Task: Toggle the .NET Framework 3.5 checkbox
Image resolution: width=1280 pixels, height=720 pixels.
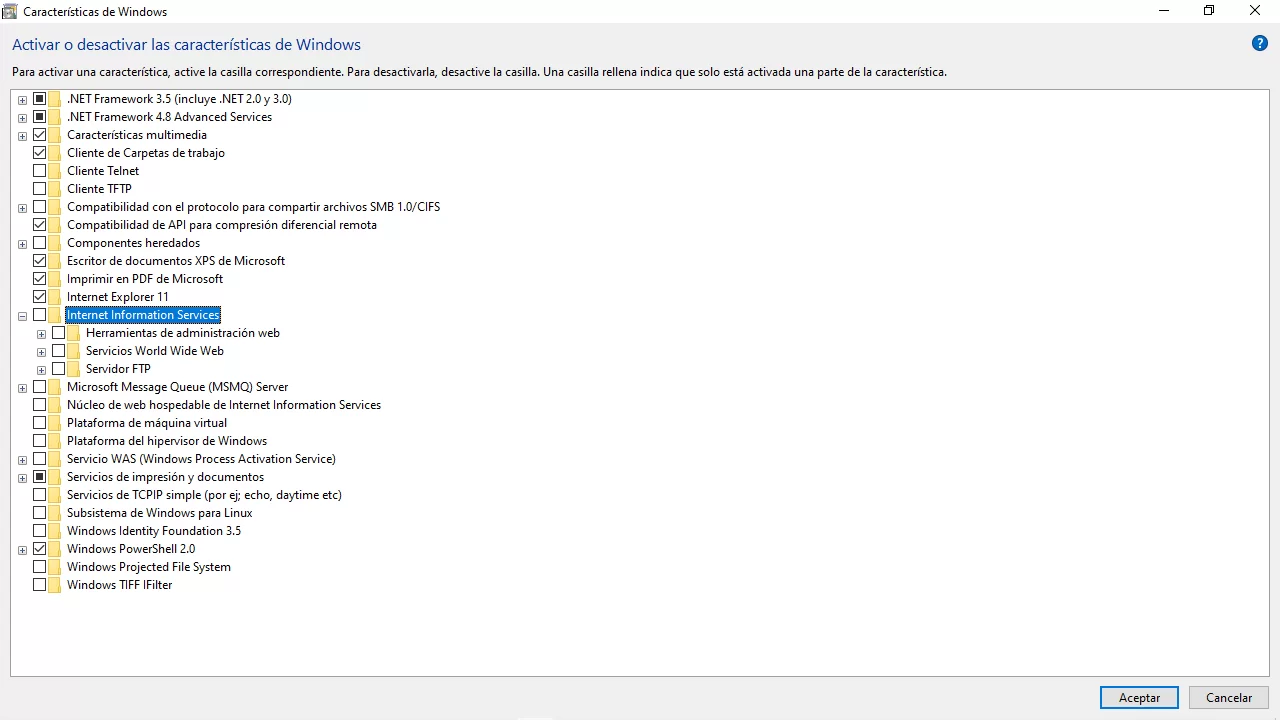Action: pyautogui.click(x=40, y=99)
